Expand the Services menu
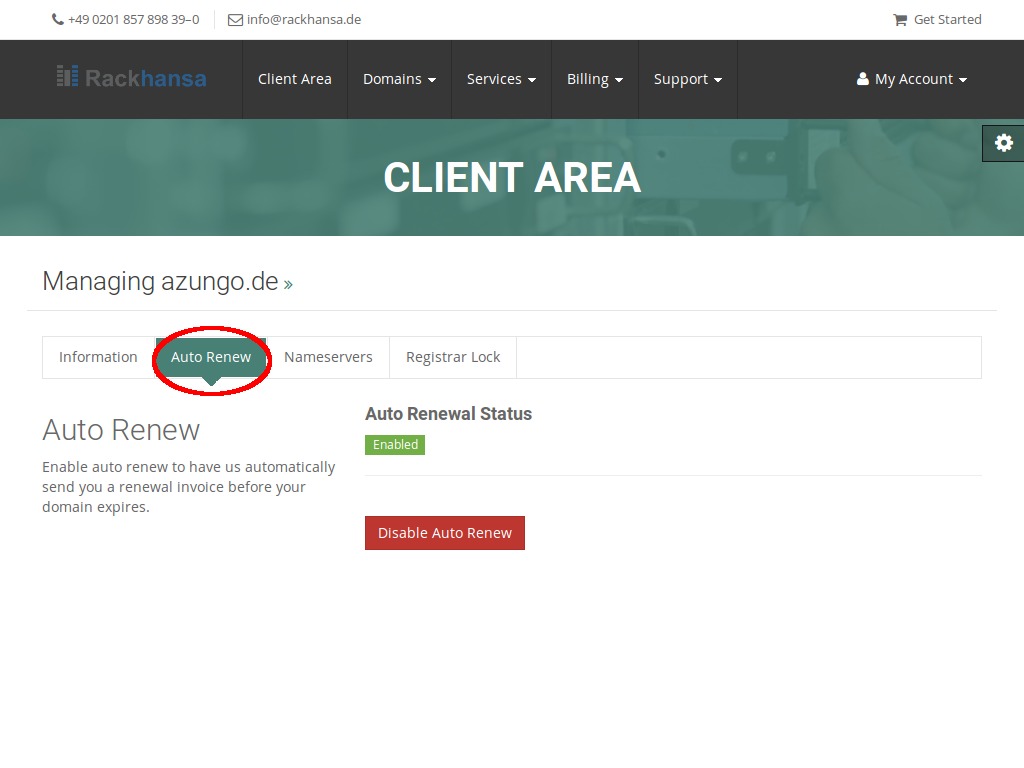Viewport: 1024px width, 768px height. [501, 79]
